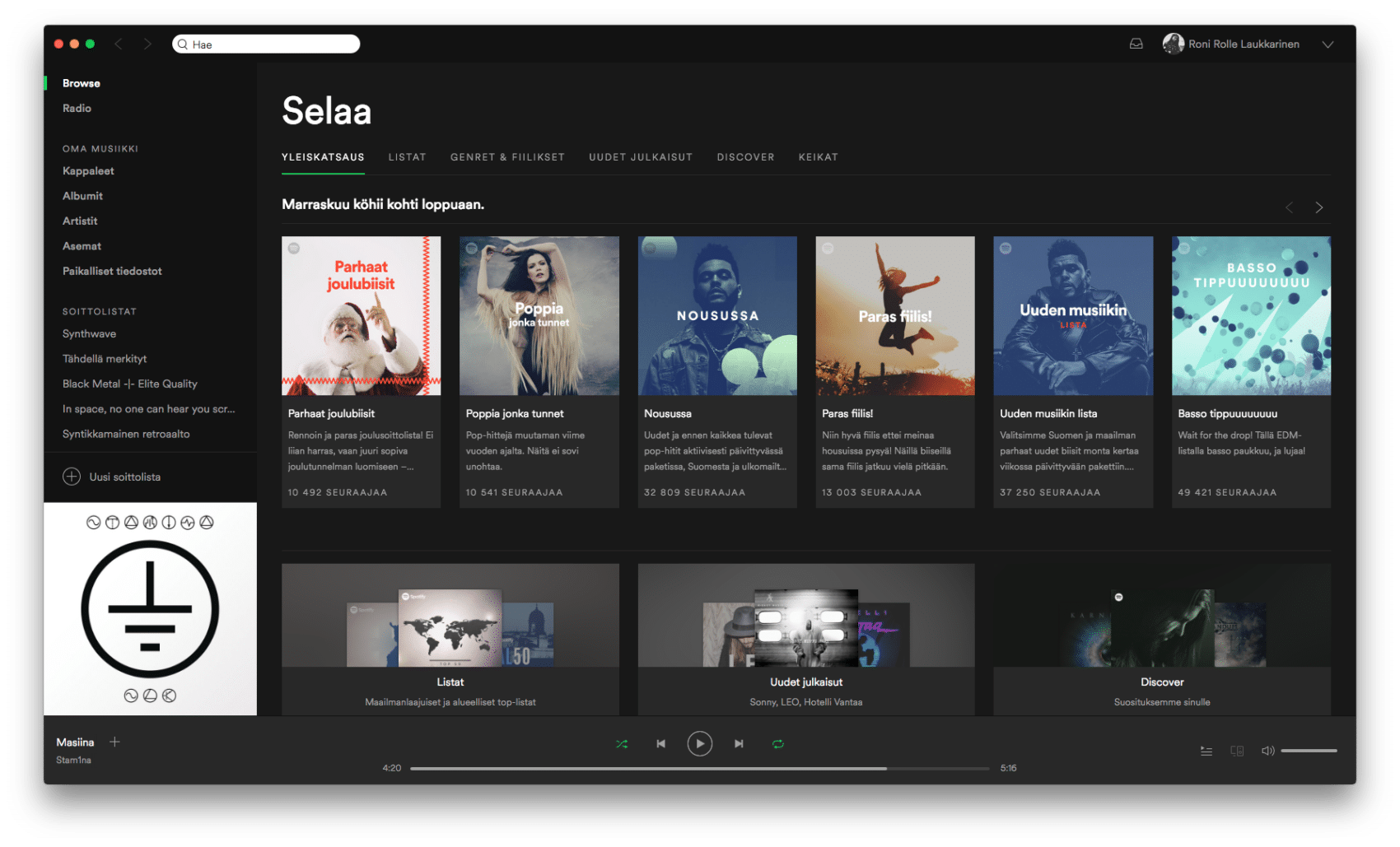Click the Marraskuu köhii kohti loppuaan heading
Viewport: 1400px width, 847px height.
[383, 204]
